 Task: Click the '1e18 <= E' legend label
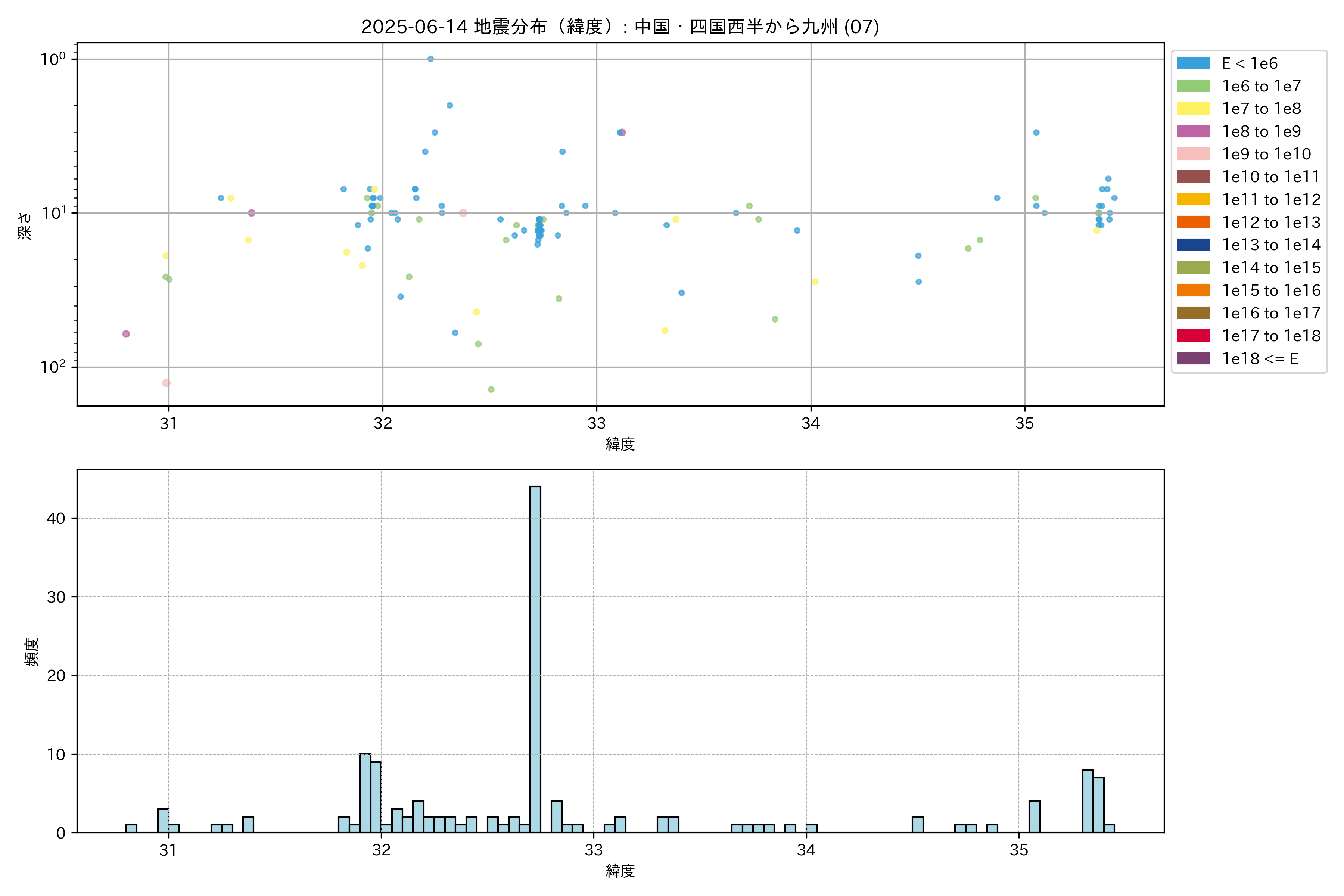pos(1259,359)
